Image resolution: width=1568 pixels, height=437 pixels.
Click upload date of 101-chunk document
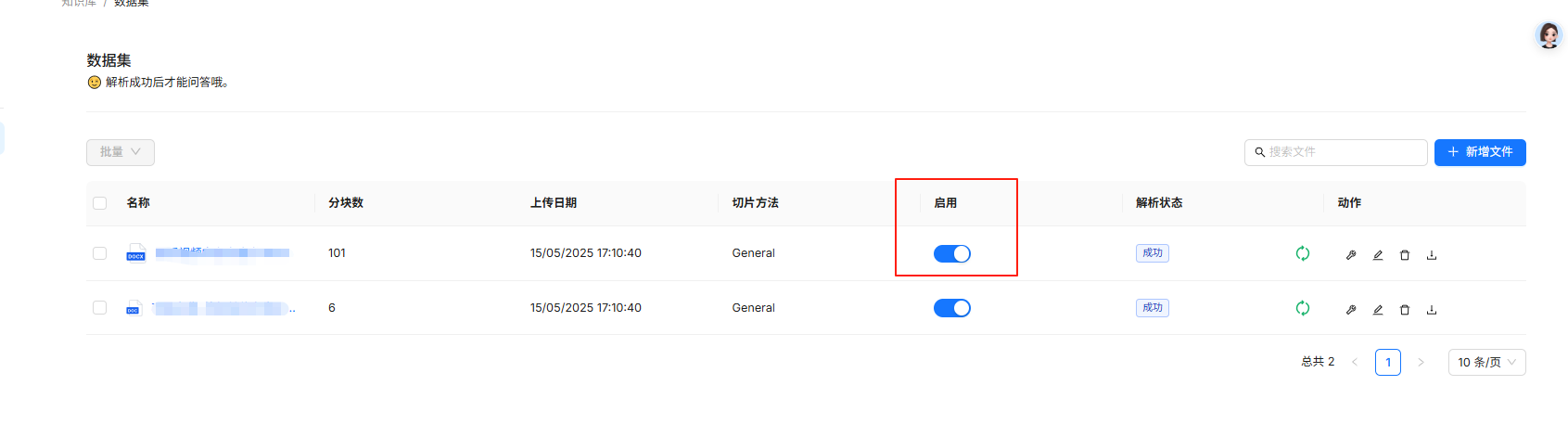coord(586,253)
